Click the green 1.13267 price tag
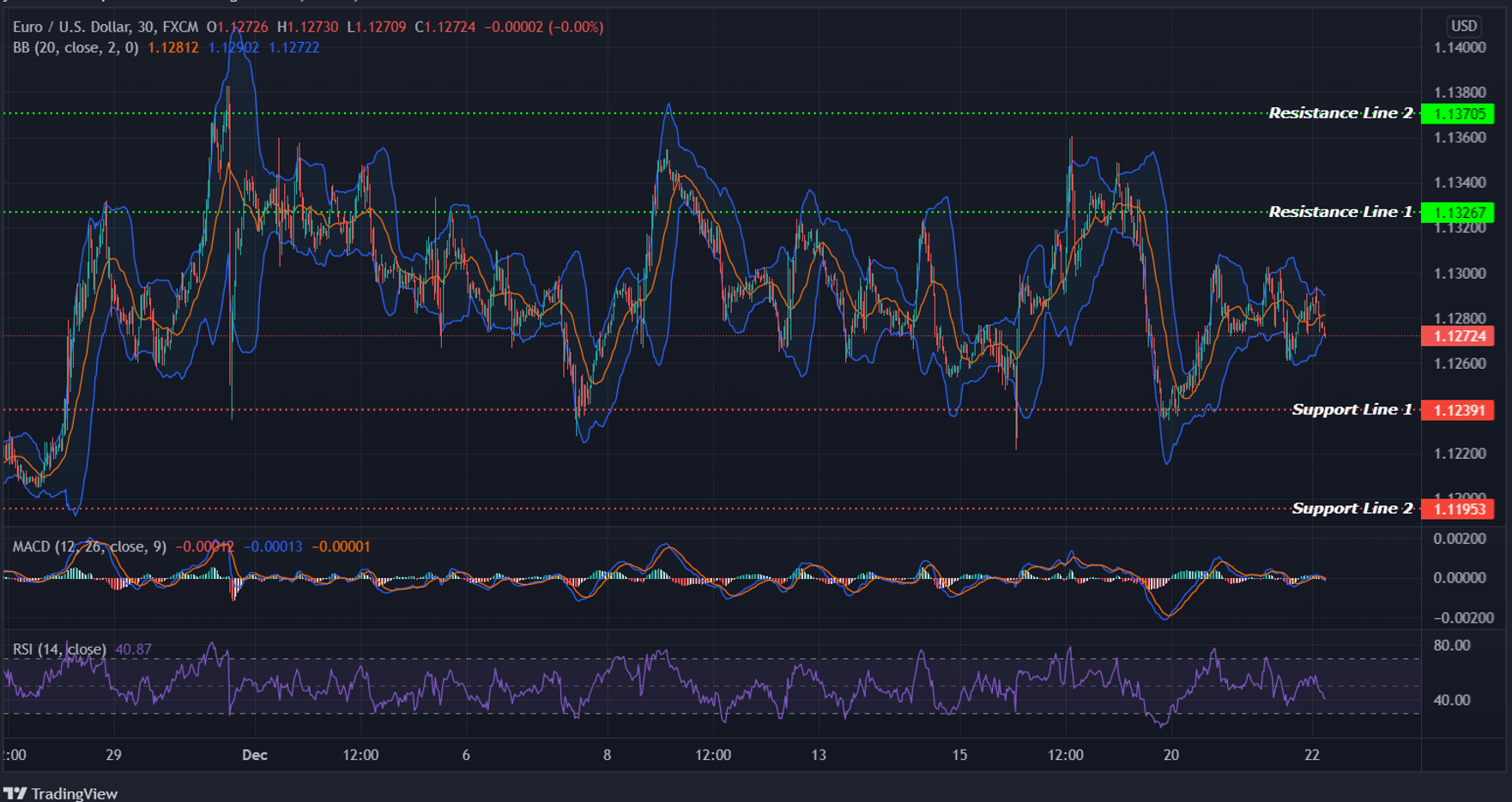The height and width of the screenshot is (802, 1512). pyautogui.click(x=1459, y=213)
